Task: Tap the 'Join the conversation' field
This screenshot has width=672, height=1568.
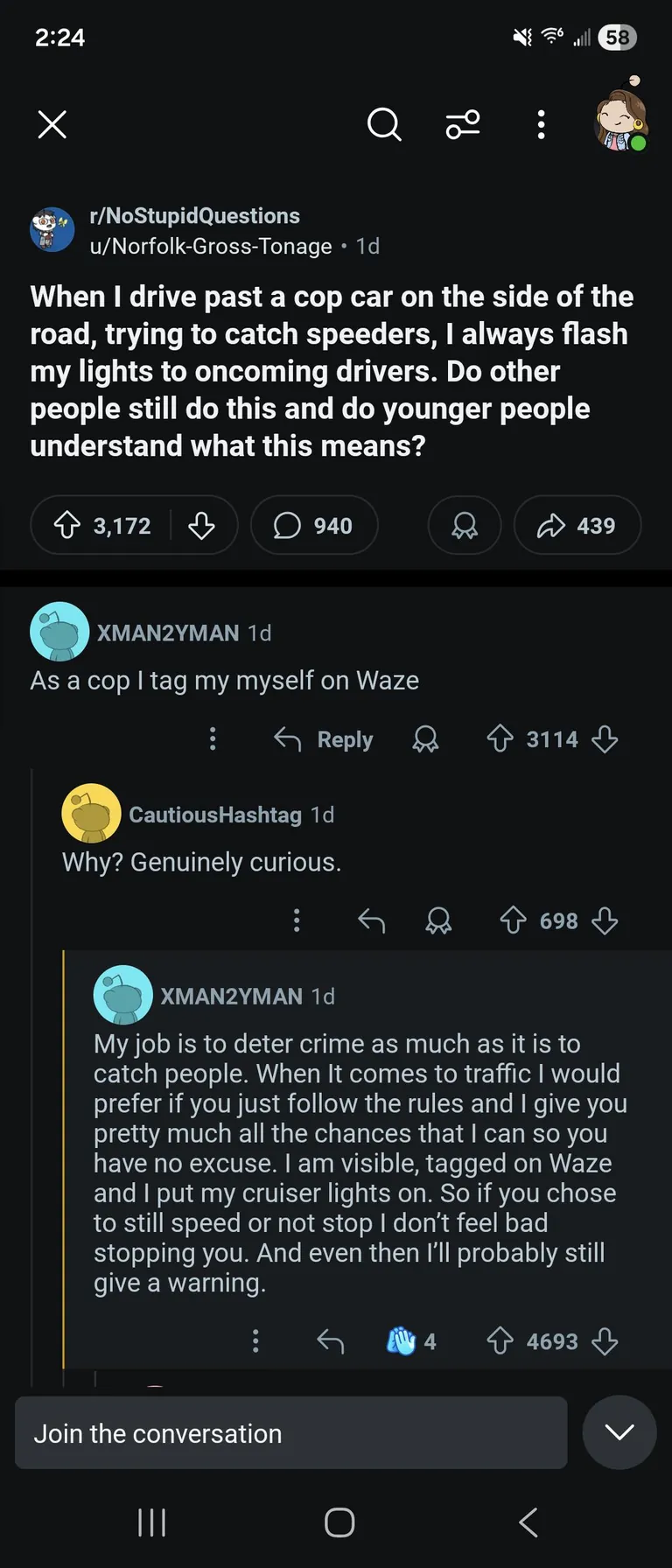Action: (290, 1433)
